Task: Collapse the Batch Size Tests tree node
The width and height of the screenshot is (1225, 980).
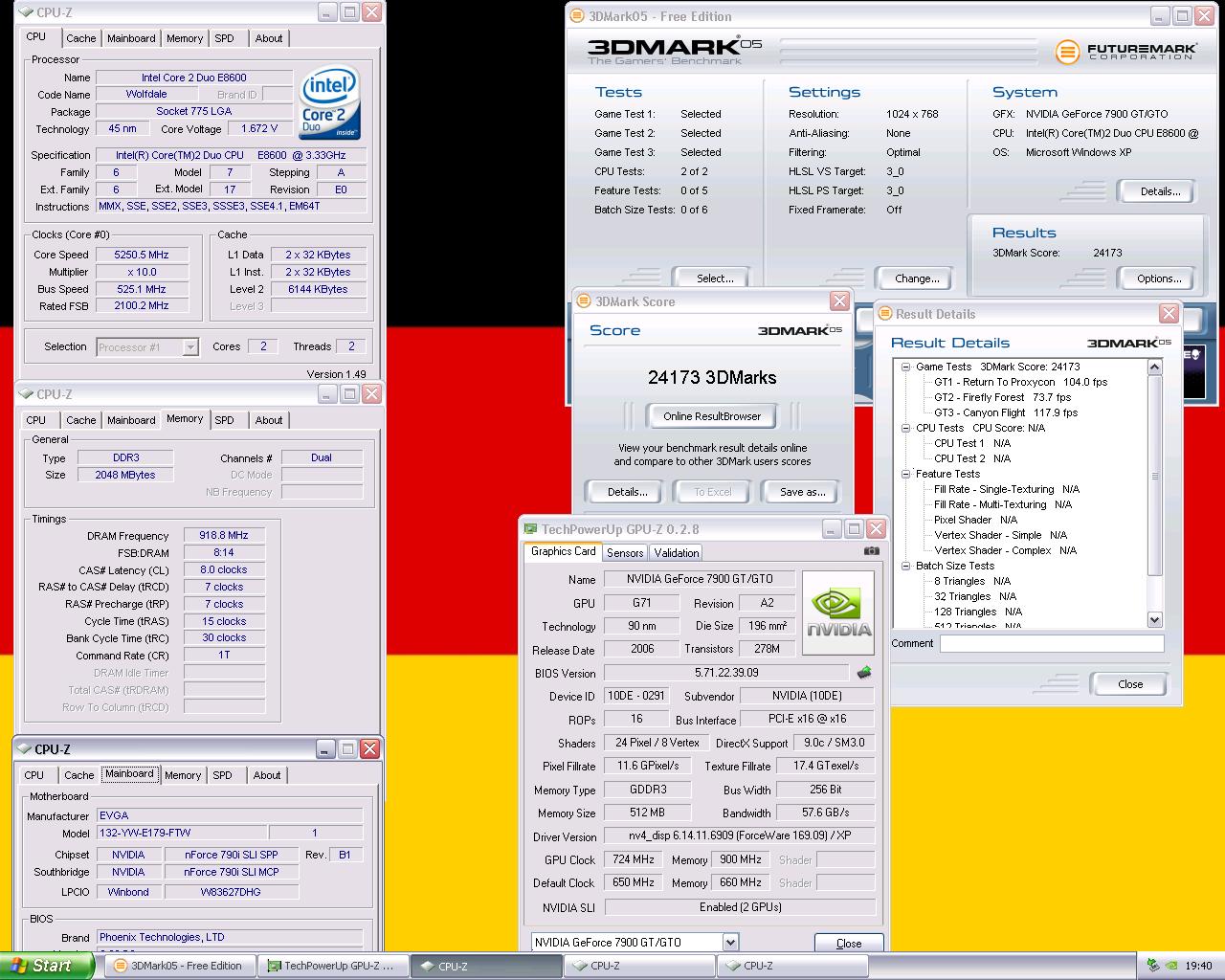Action: (905, 566)
